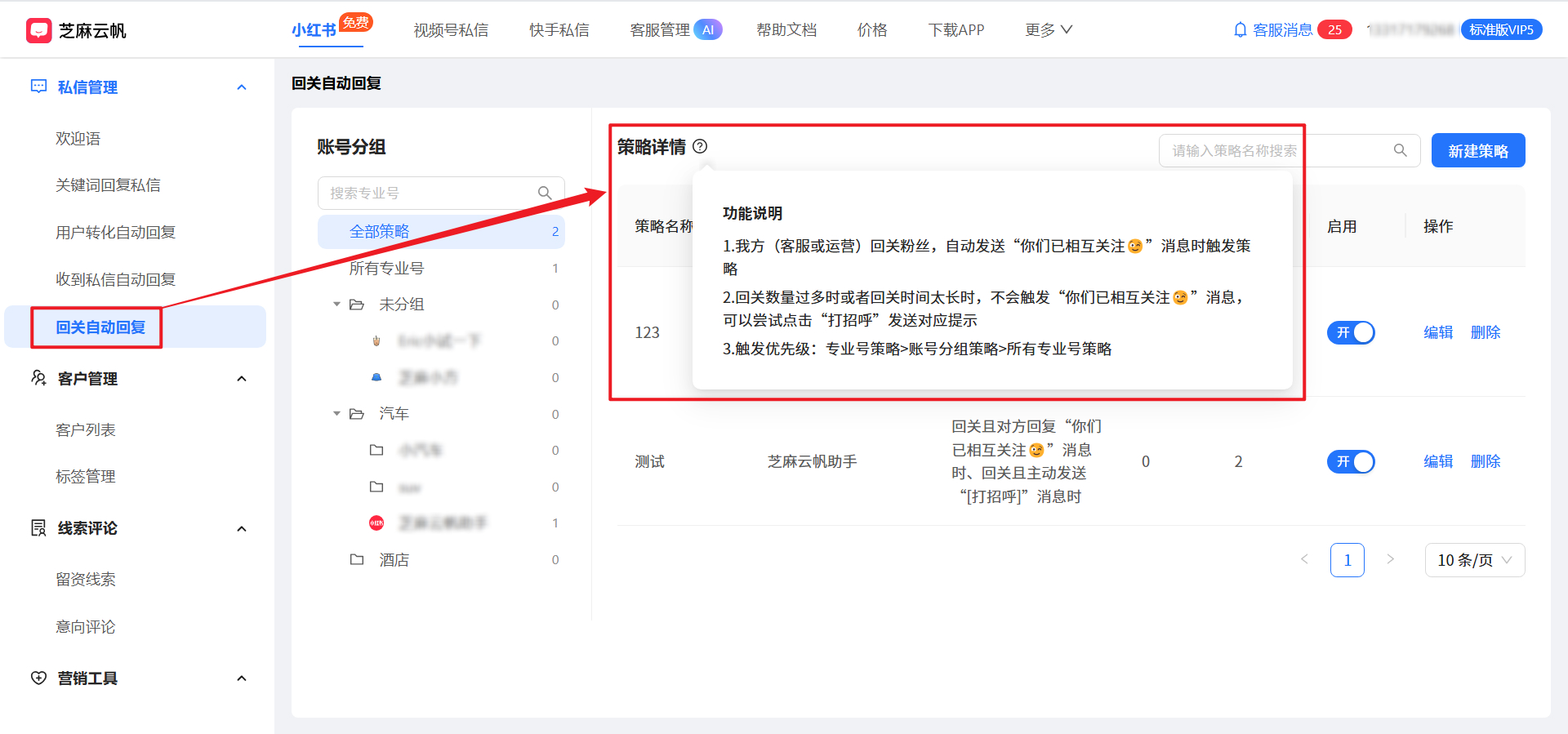1568x734 pixels.
Task: Delete the strategy named 测试
Action: pyautogui.click(x=1486, y=461)
